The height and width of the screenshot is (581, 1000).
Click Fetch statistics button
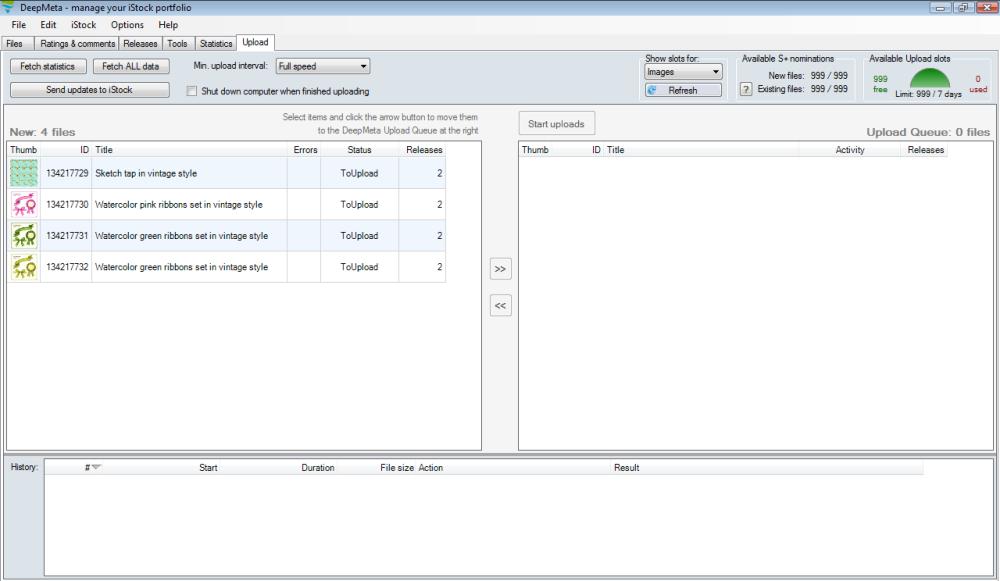48,66
